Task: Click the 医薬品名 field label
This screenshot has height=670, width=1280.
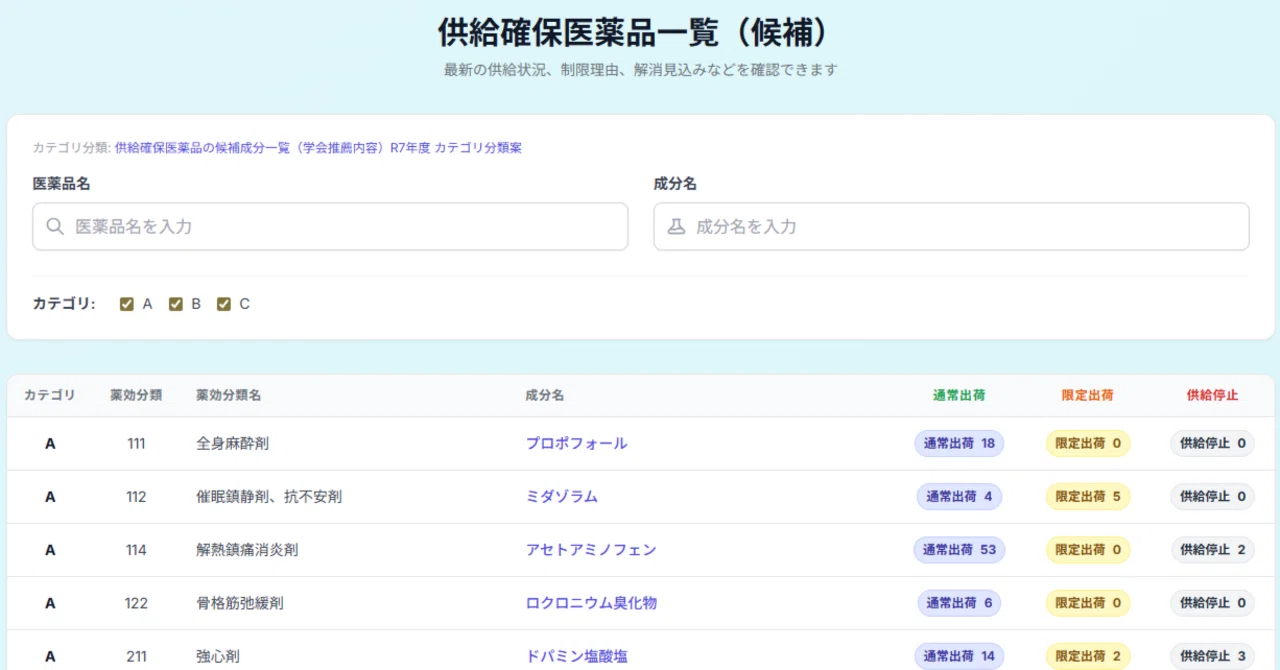Action: pos(62,184)
